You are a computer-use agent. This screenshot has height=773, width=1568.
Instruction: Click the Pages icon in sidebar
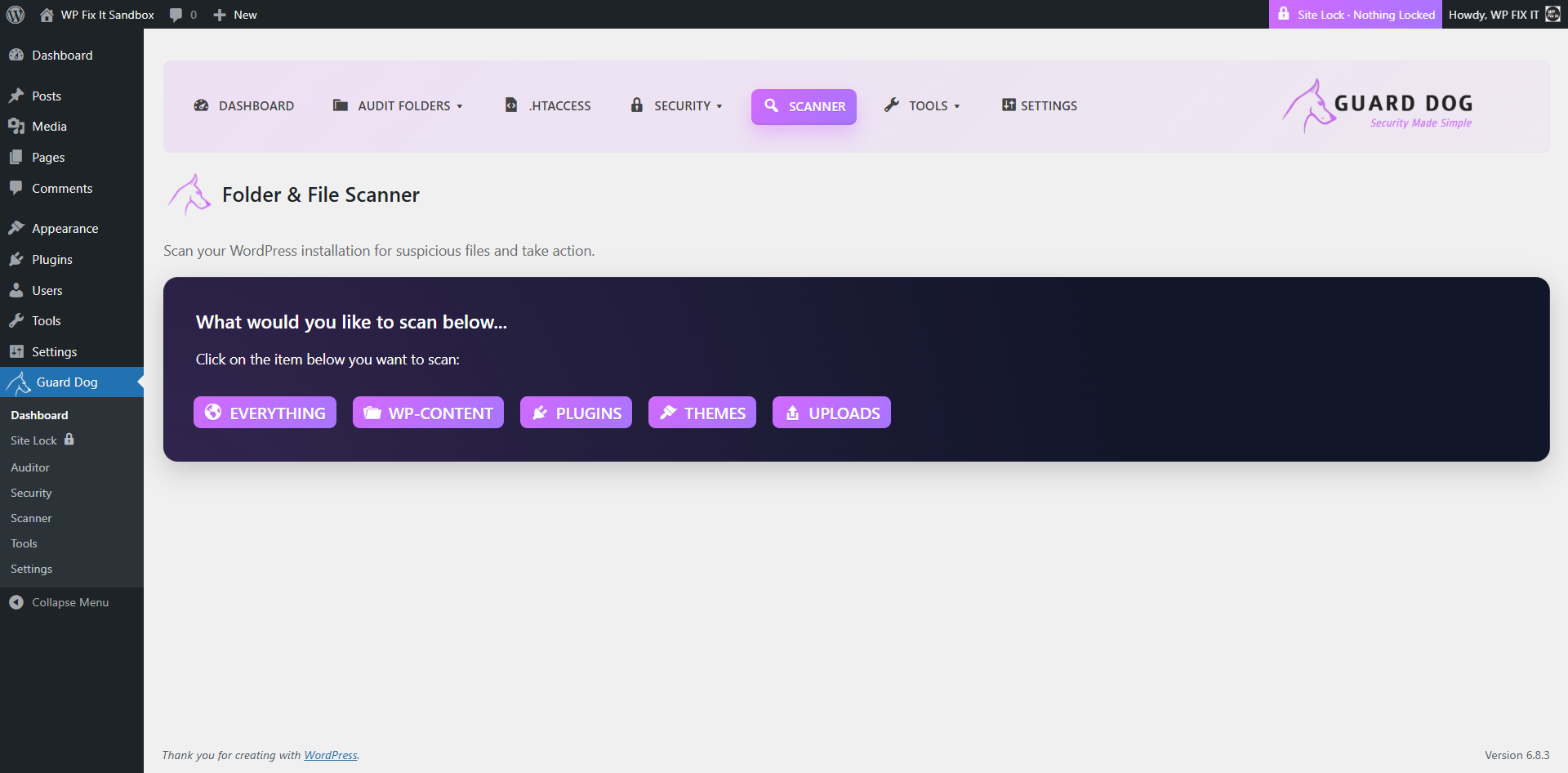pyautogui.click(x=16, y=157)
